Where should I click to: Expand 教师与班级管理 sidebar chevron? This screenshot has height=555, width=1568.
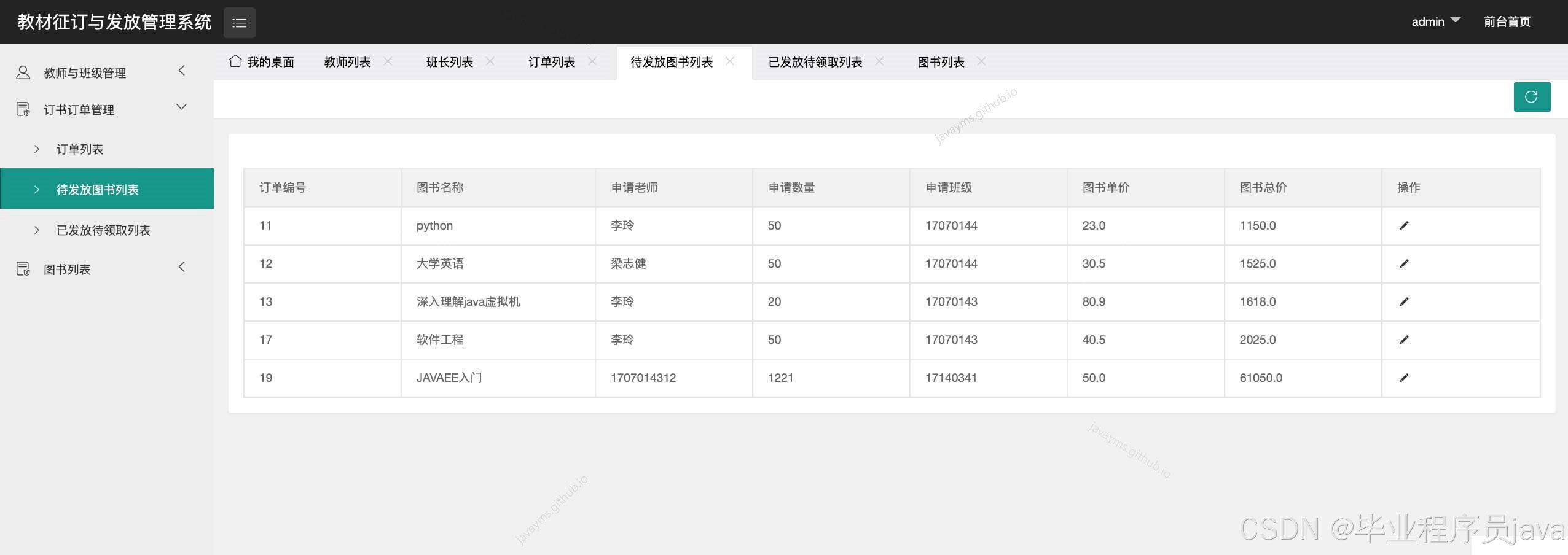pos(181,71)
